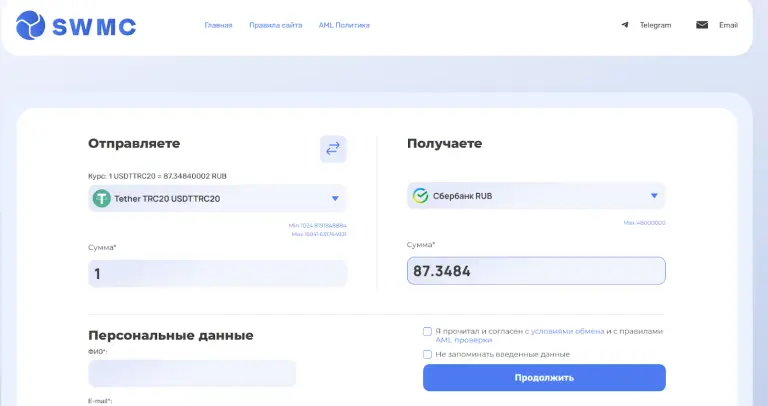
Task: Open the 'AML проверки' link
Action: point(463,340)
